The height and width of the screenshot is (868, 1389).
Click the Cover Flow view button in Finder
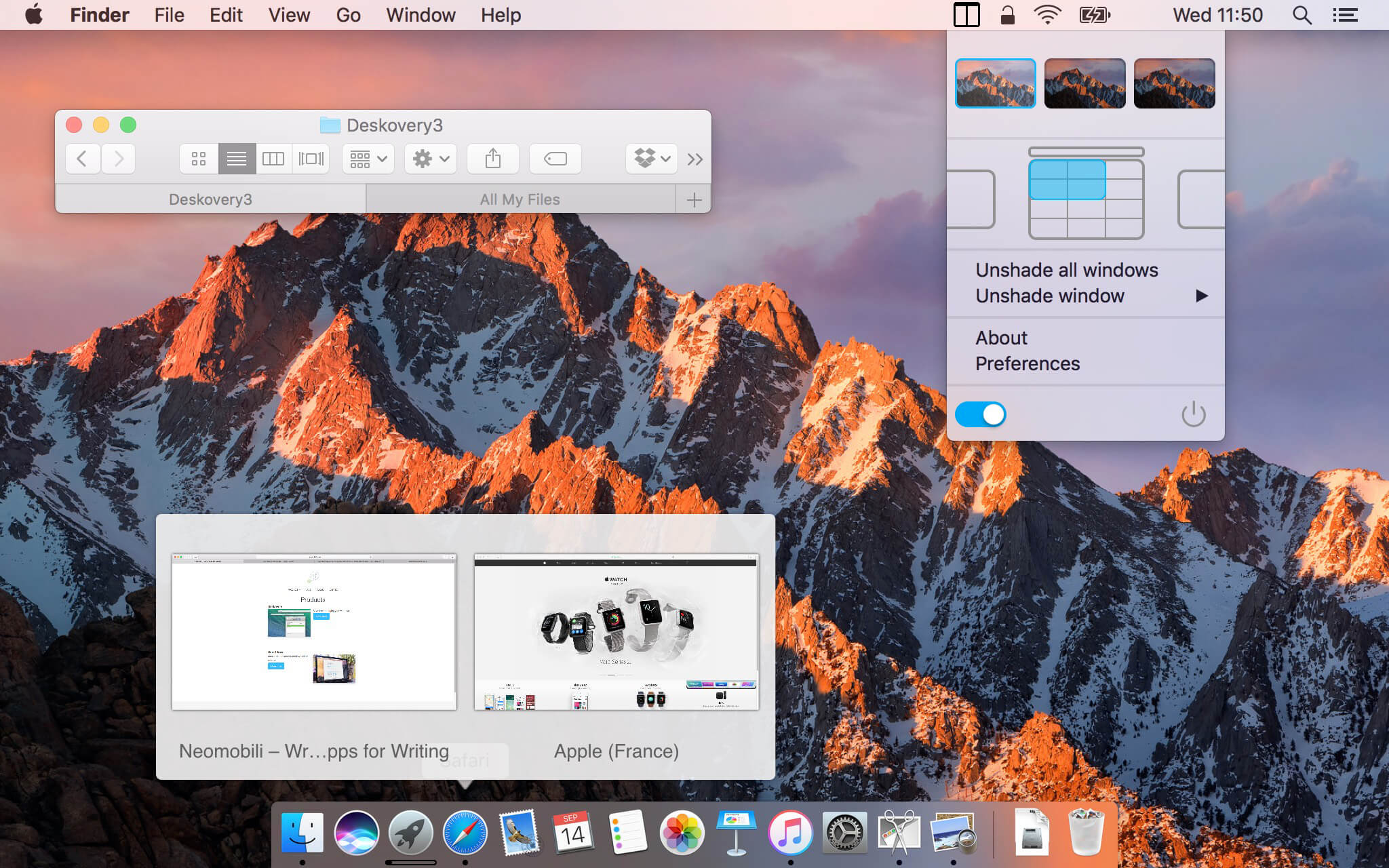coord(311,158)
